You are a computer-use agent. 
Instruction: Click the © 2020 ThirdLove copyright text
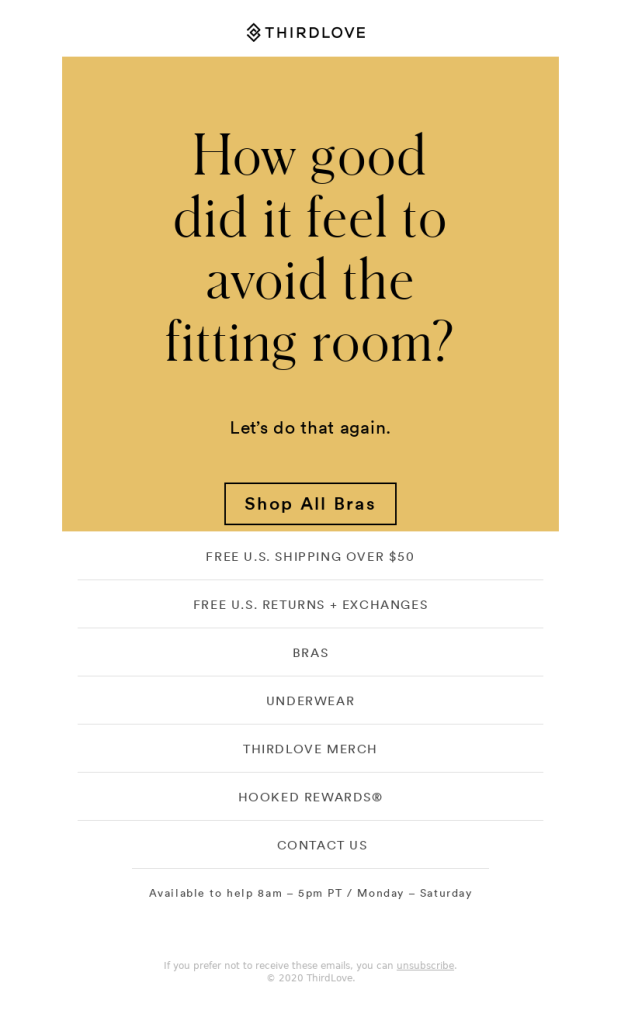310,978
